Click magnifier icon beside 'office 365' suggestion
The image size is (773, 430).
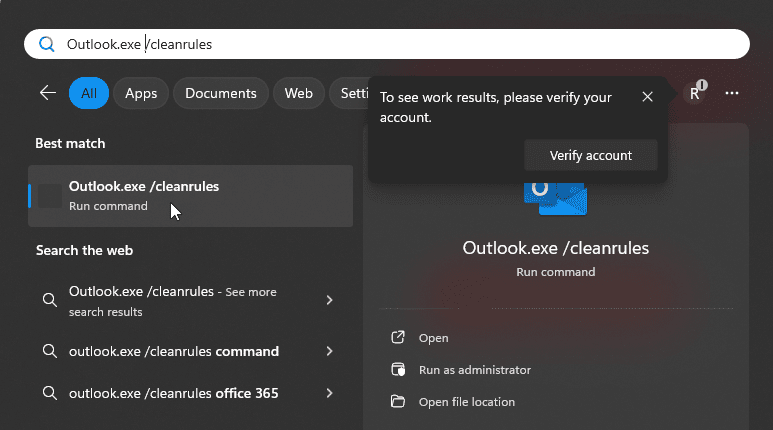point(49,393)
